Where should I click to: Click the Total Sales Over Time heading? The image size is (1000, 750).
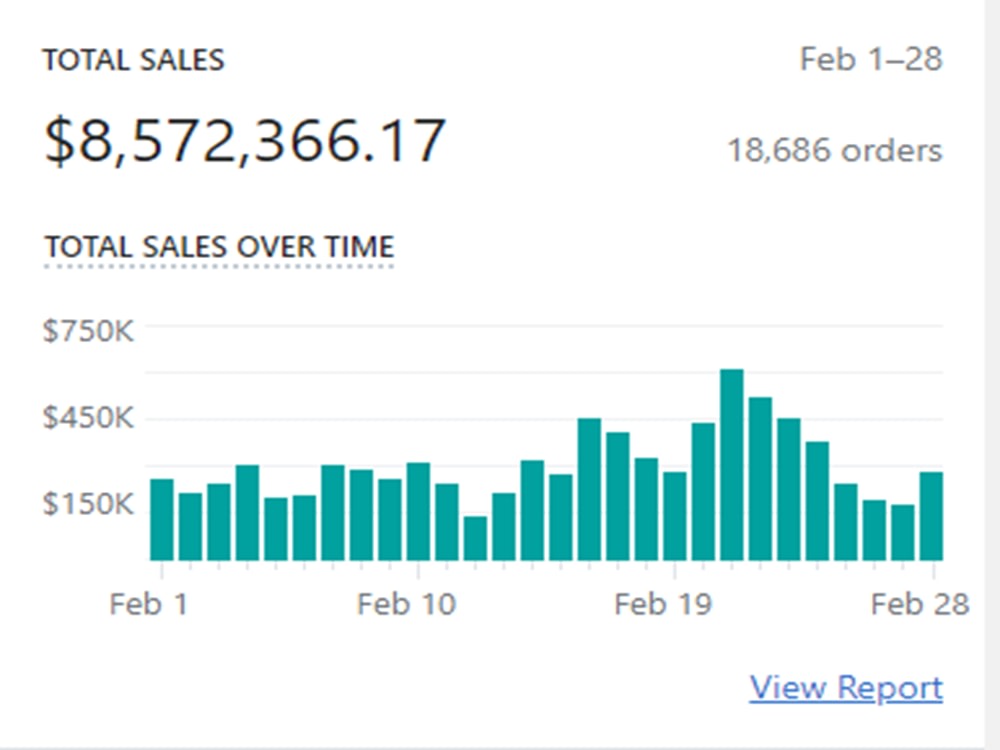219,247
